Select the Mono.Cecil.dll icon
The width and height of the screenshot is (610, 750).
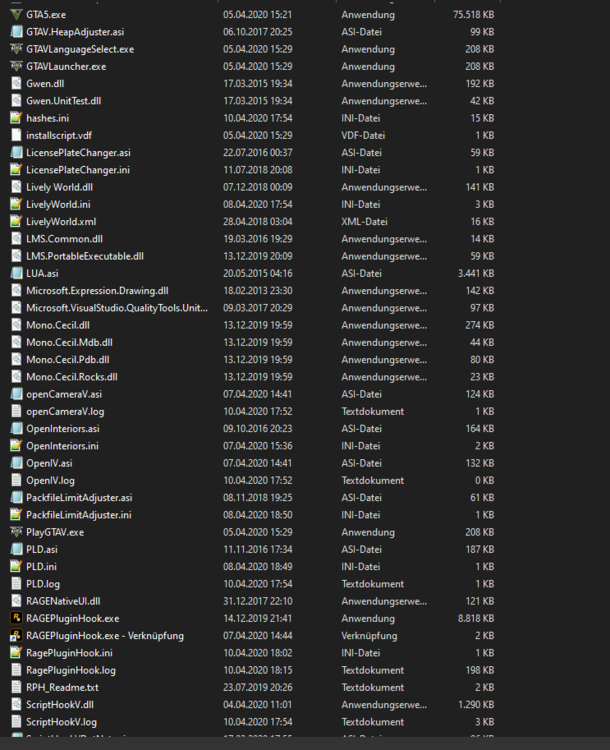tap(16, 325)
